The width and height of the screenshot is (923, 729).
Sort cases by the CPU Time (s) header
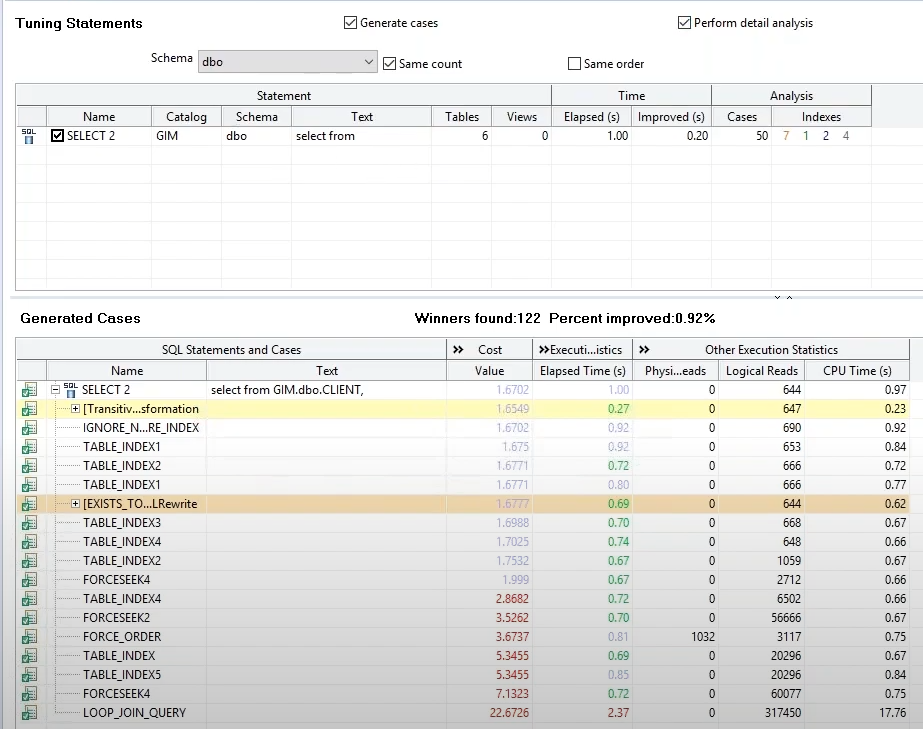(857, 371)
